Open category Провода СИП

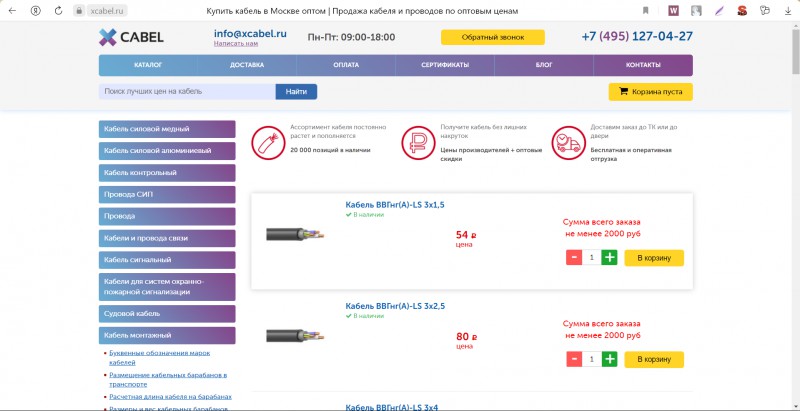click(x=167, y=195)
